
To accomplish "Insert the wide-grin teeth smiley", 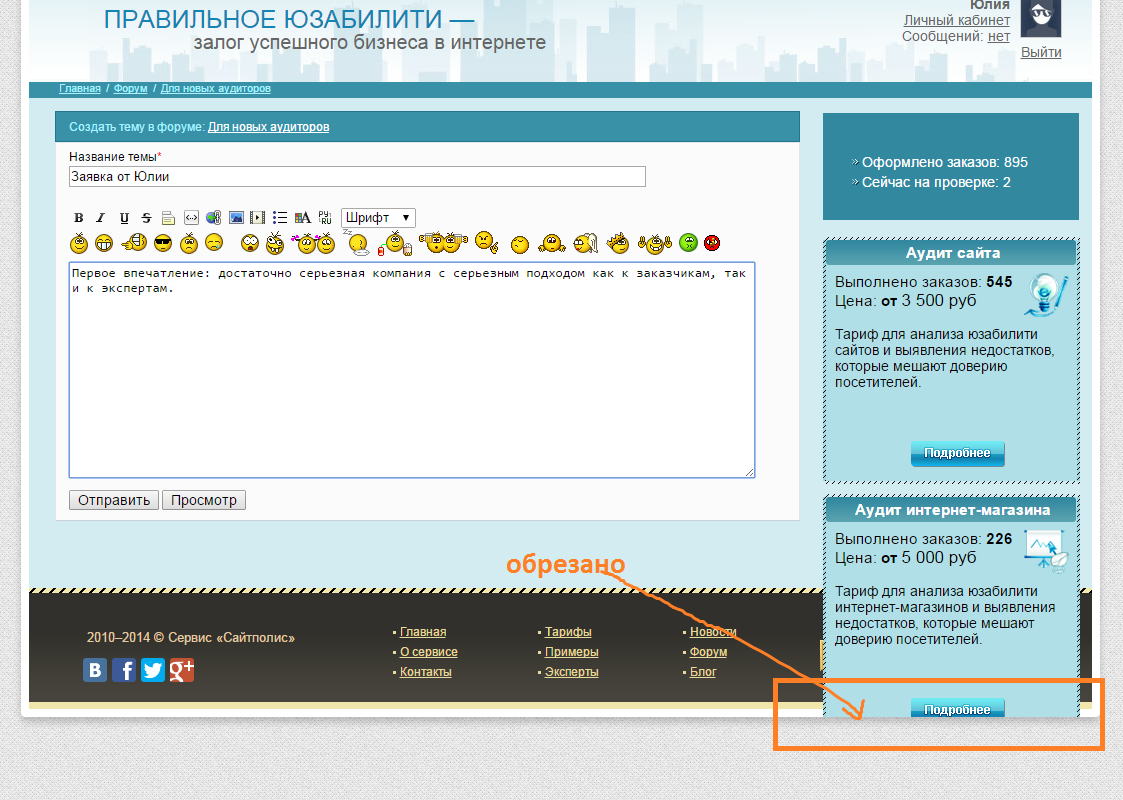I will point(104,244).
